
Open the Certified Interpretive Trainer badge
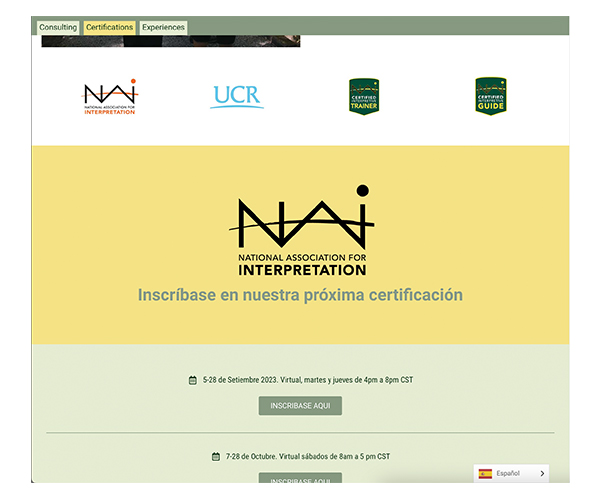click(x=364, y=96)
